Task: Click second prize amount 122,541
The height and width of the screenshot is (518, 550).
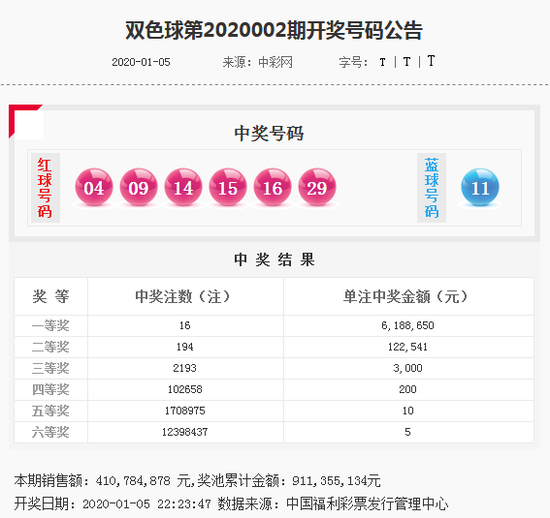Action: click(408, 347)
